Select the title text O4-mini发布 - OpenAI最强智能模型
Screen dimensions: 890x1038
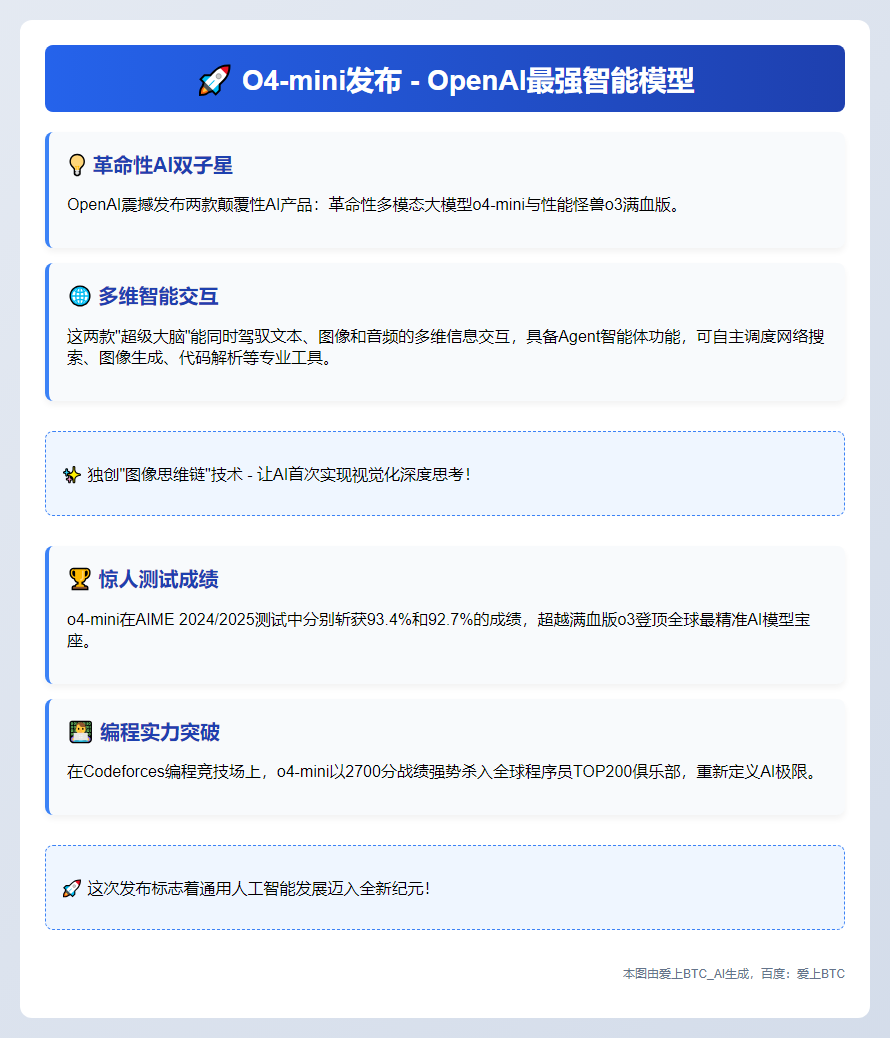[468, 80]
